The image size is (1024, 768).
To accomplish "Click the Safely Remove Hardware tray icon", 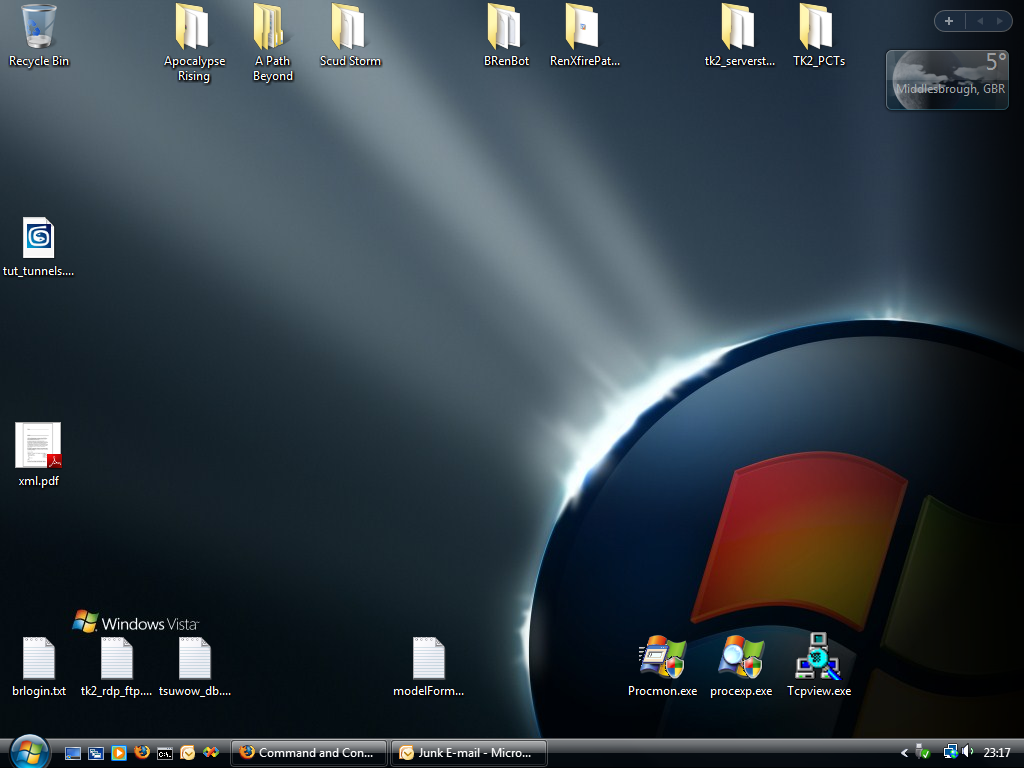I will click(x=924, y=752).
